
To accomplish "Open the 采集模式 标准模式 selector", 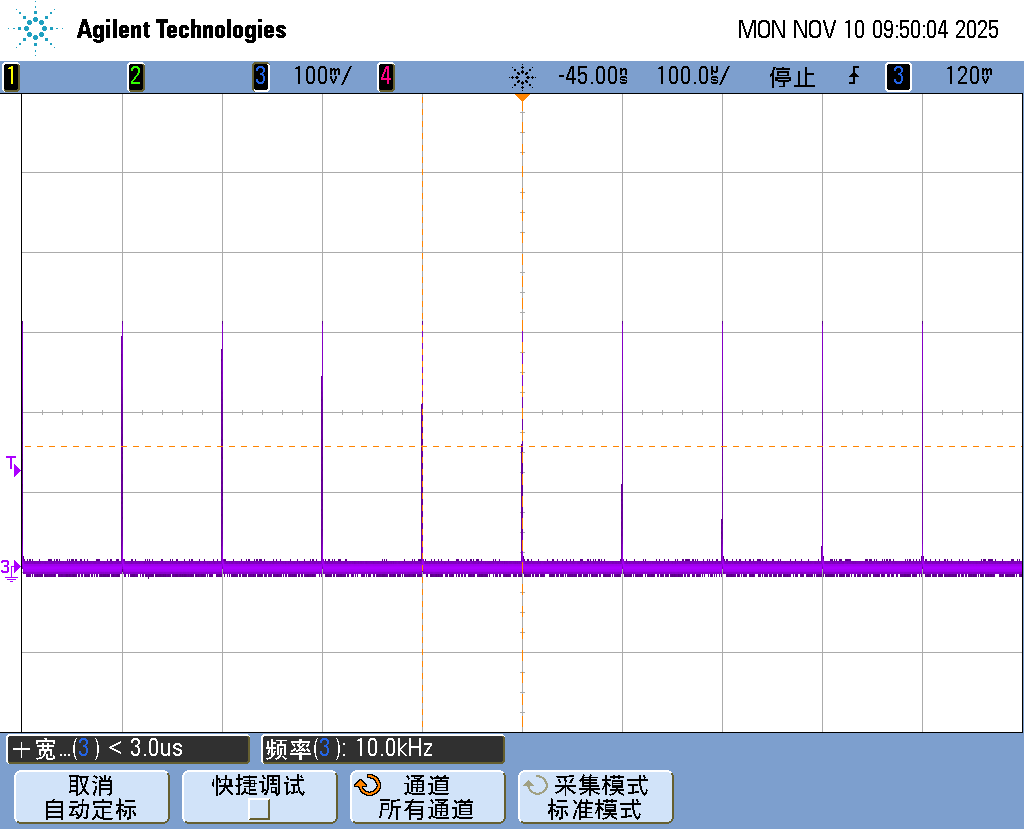I will [595, 797].
